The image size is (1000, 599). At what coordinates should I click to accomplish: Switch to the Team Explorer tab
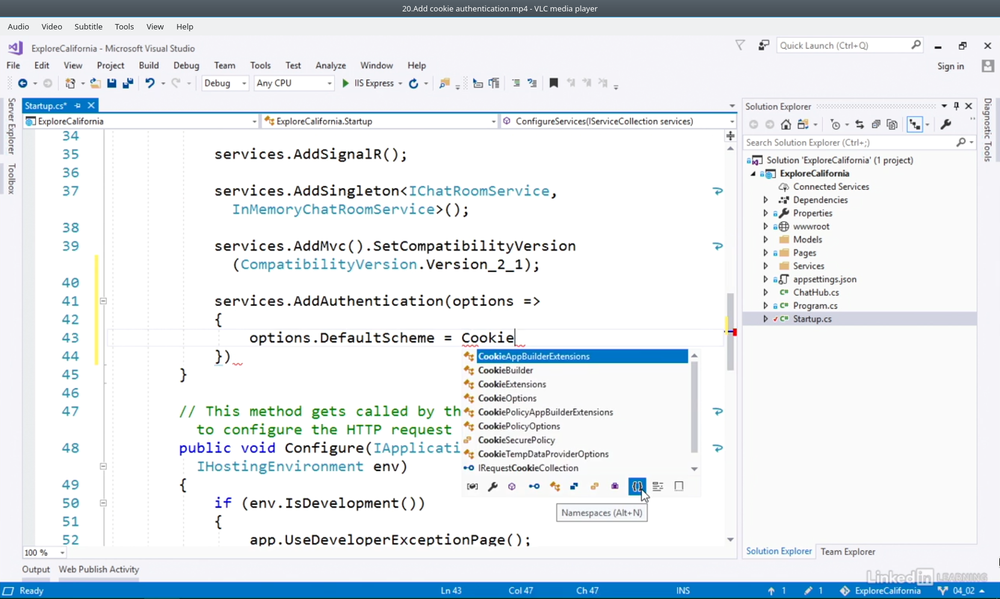coord(848,552)
